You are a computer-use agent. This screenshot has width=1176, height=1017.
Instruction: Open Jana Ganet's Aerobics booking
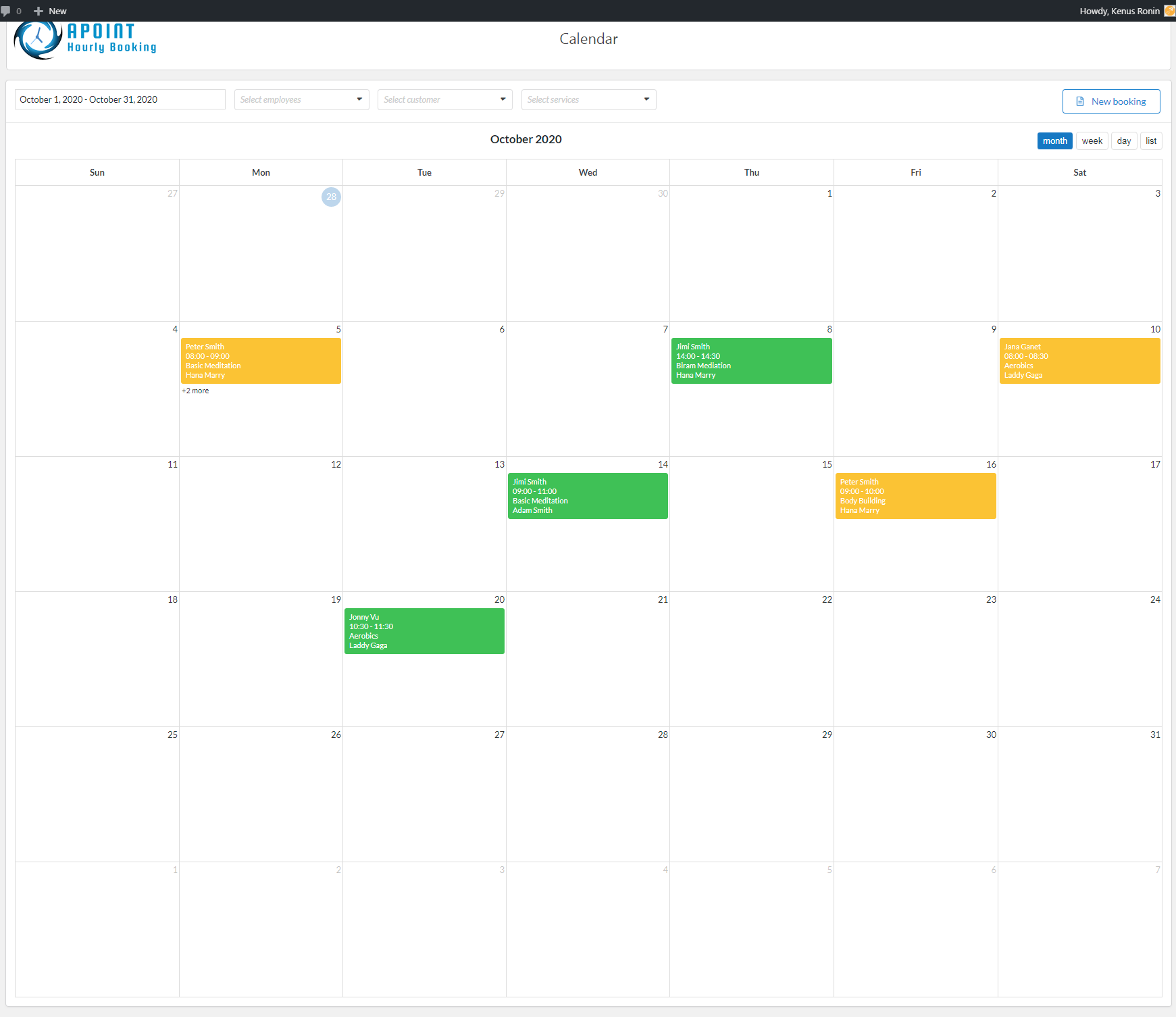click(1079, 361)
